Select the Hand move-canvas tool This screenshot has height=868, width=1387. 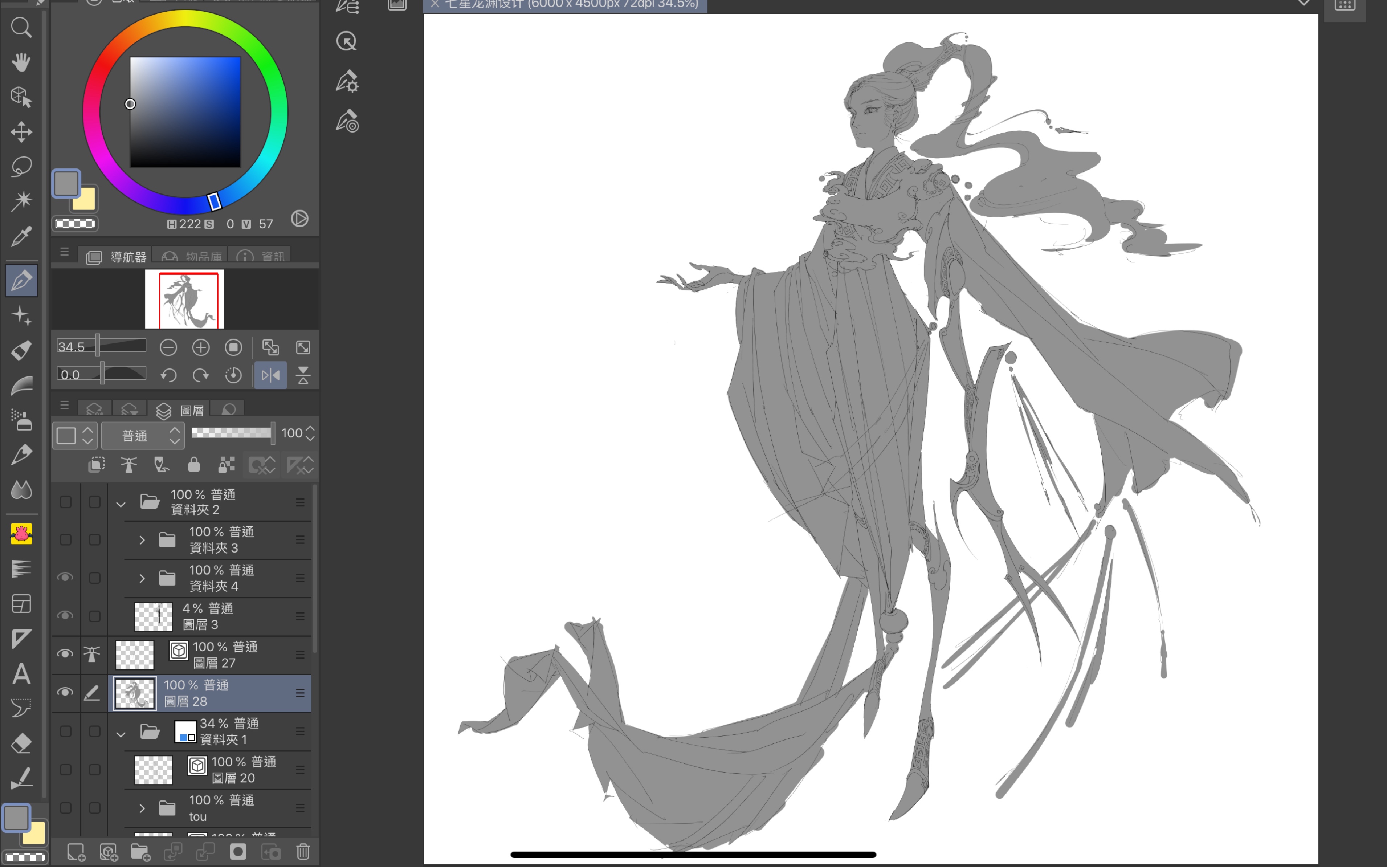(21, 61)
